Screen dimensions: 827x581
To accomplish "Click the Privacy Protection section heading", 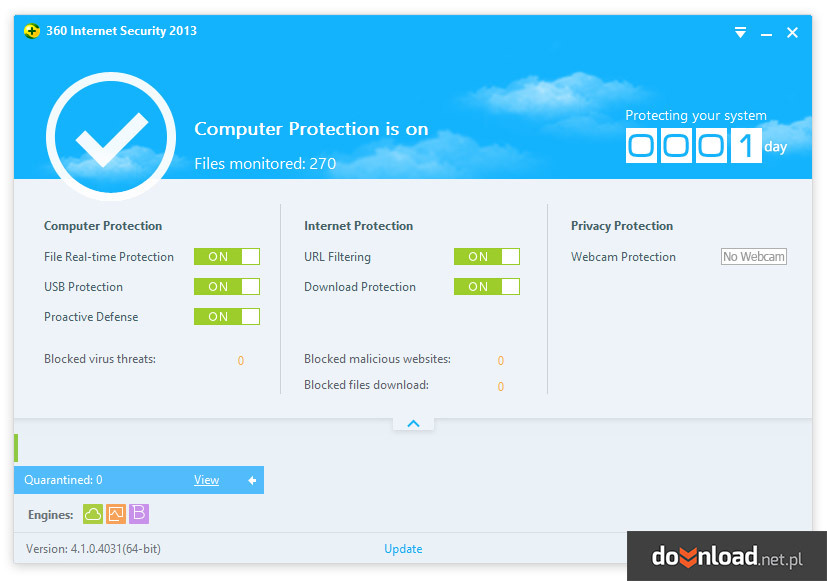I will [x=622, y=226].
